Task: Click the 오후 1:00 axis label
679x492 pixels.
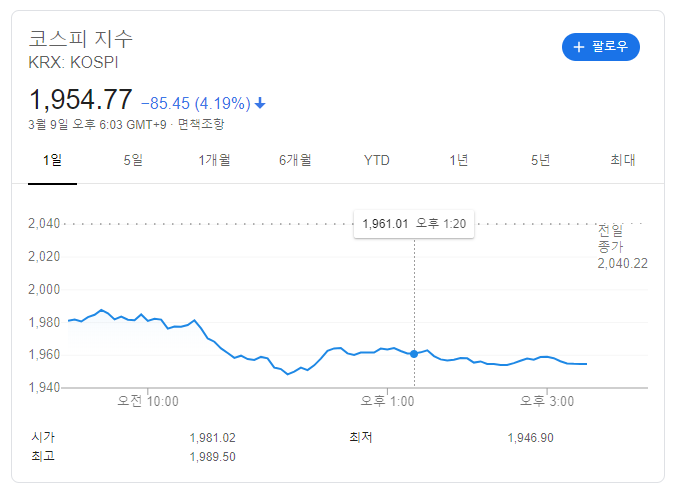Action: 388,401
